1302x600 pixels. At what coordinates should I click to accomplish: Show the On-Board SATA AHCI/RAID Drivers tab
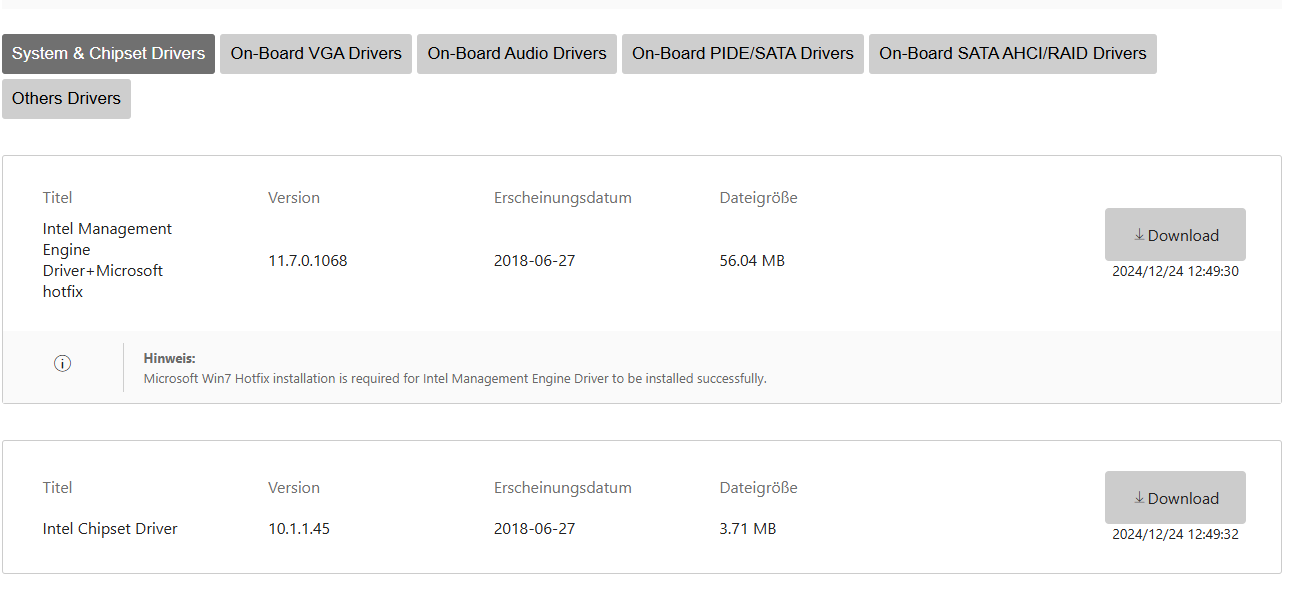1013,54
